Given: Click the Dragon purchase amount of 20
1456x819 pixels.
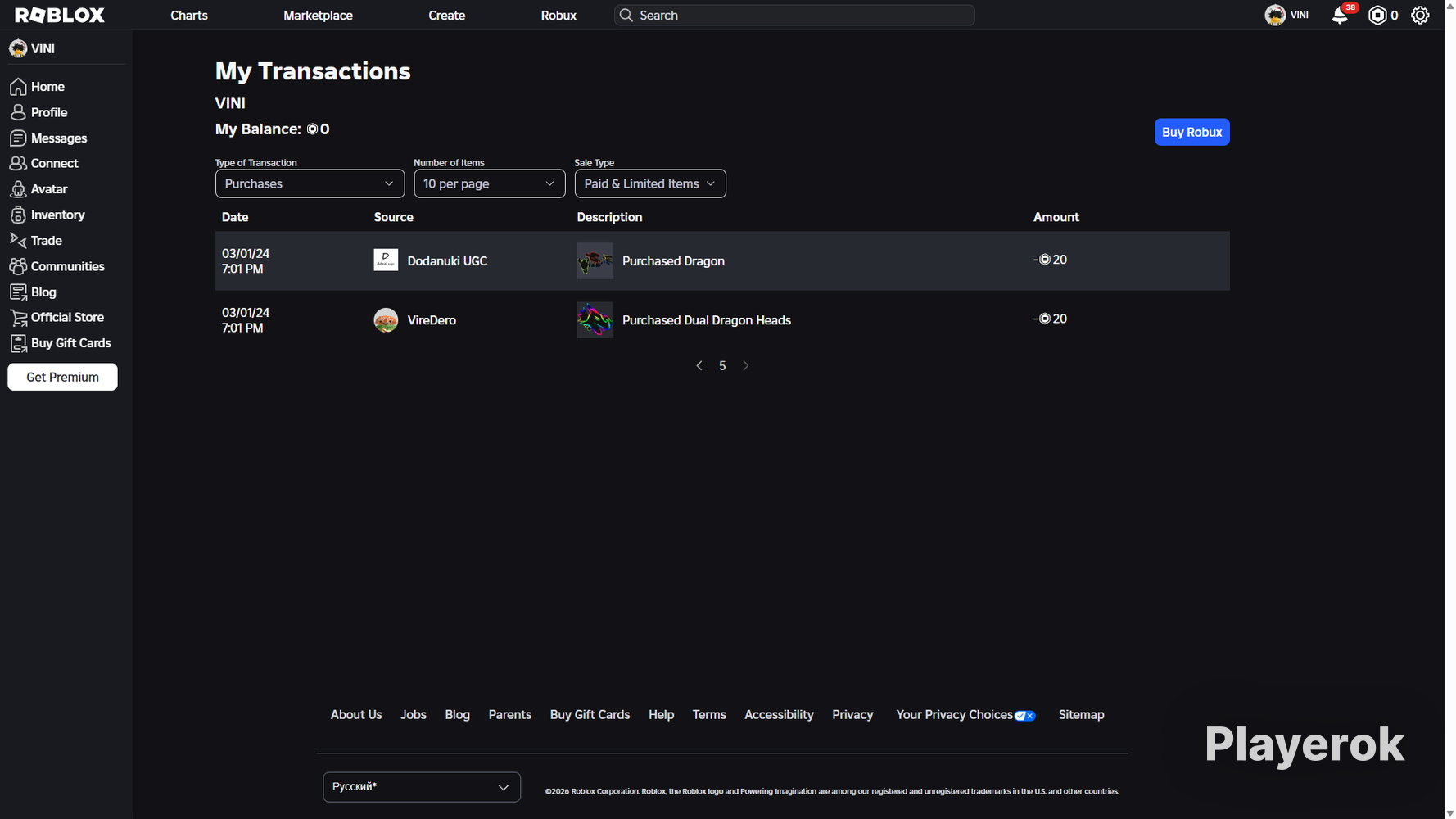Looking at the screenshot, I should (x=1051, y=260).
